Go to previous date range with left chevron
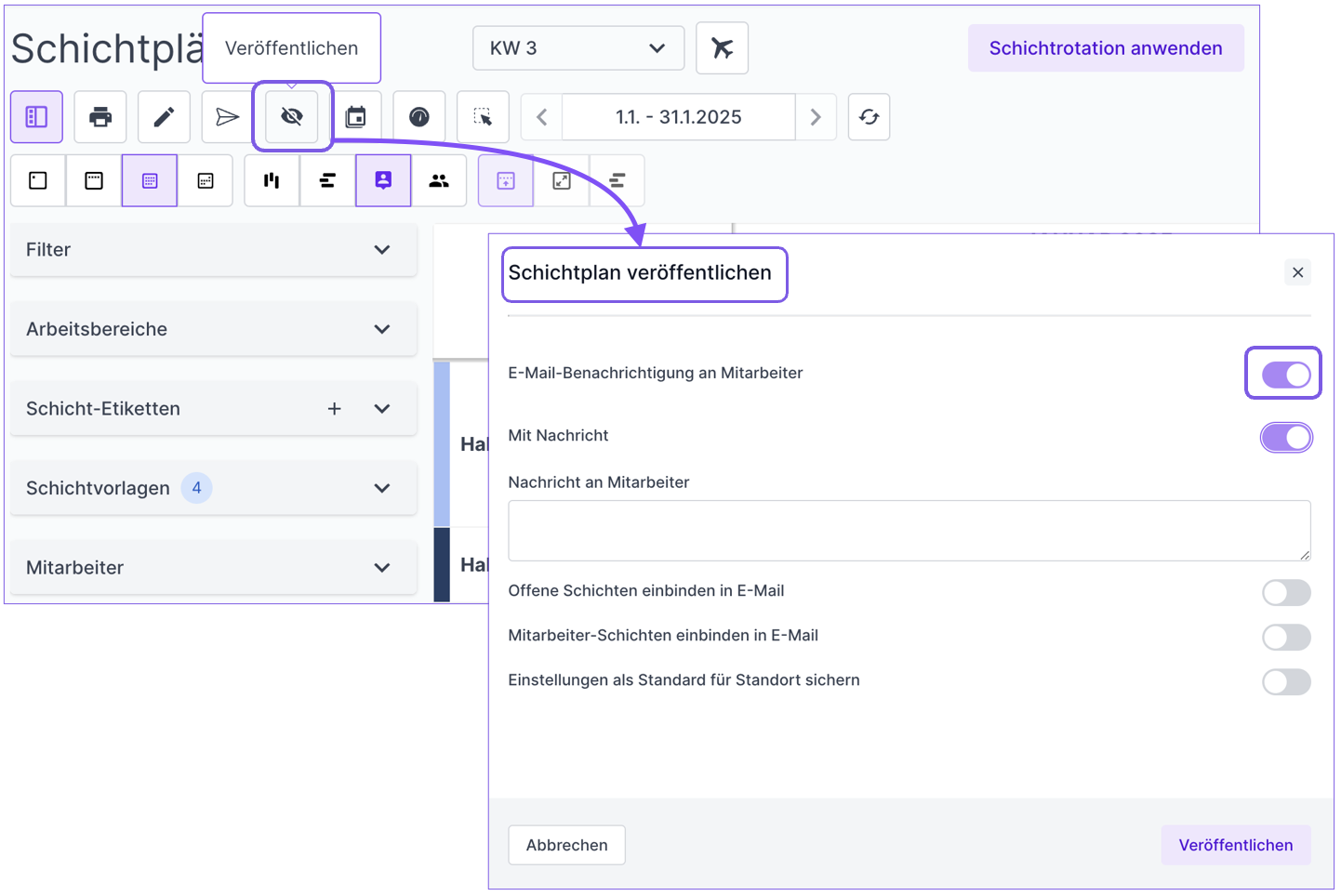The image size is (1341, 896). tap(542, 117)
